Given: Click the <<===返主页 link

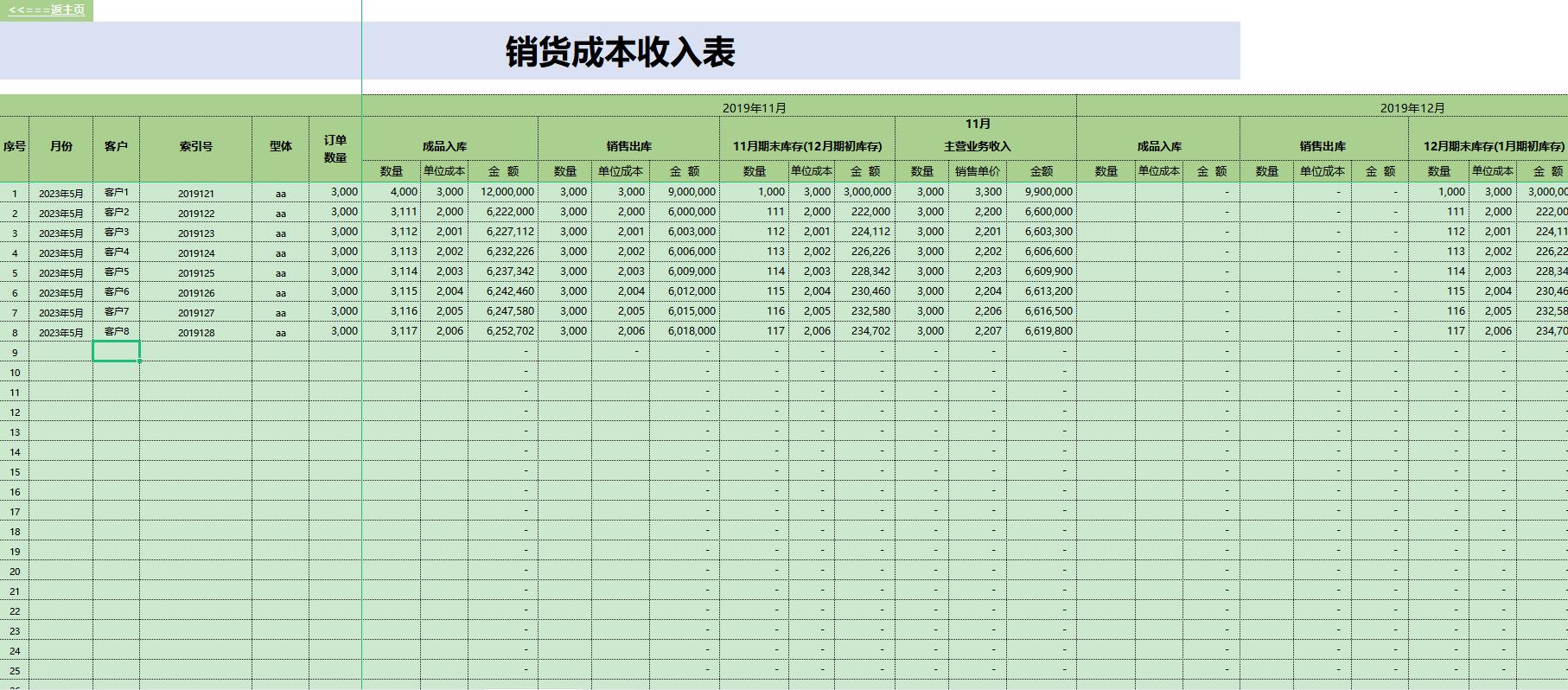Looking at the screenshot, I should (47, 10).
